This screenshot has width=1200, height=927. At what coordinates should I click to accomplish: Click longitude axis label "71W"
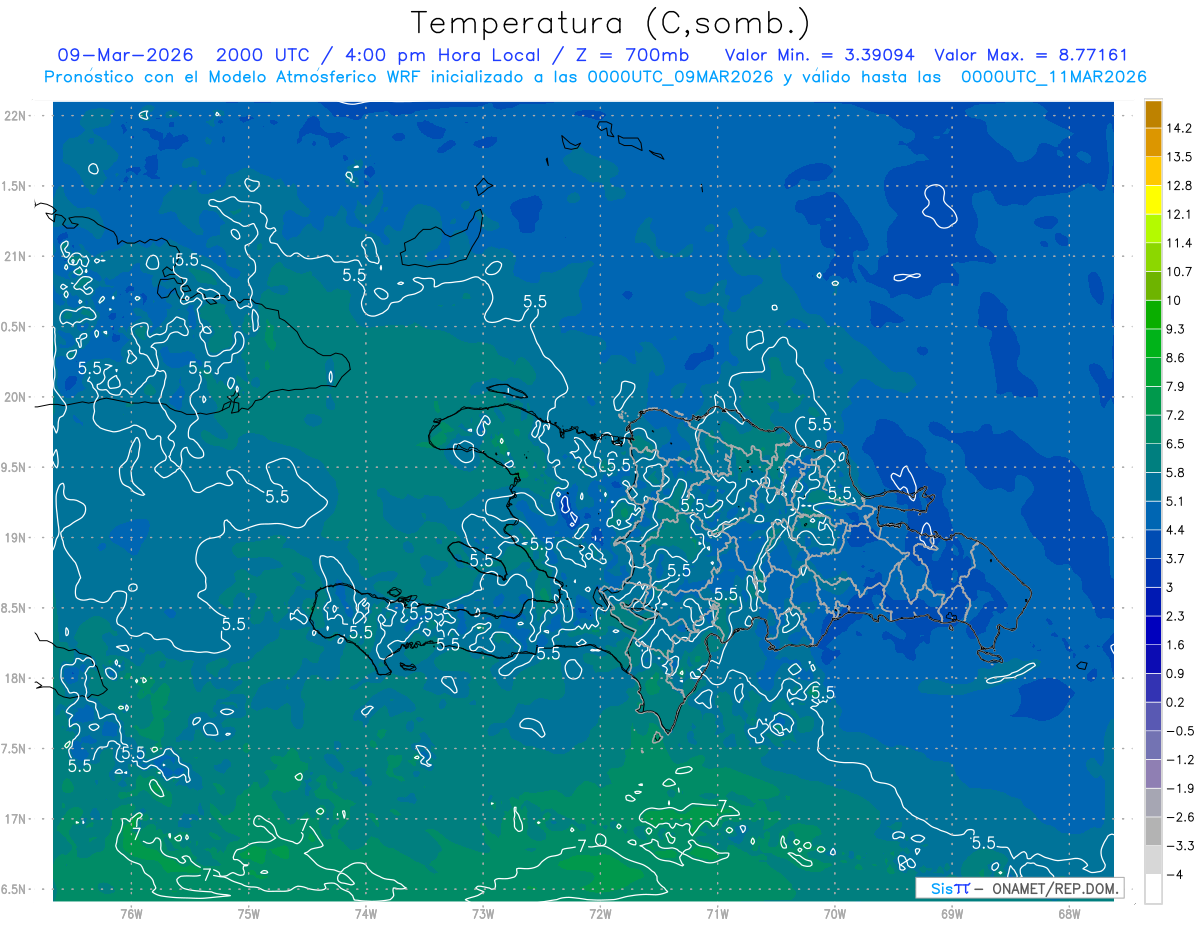717,914
